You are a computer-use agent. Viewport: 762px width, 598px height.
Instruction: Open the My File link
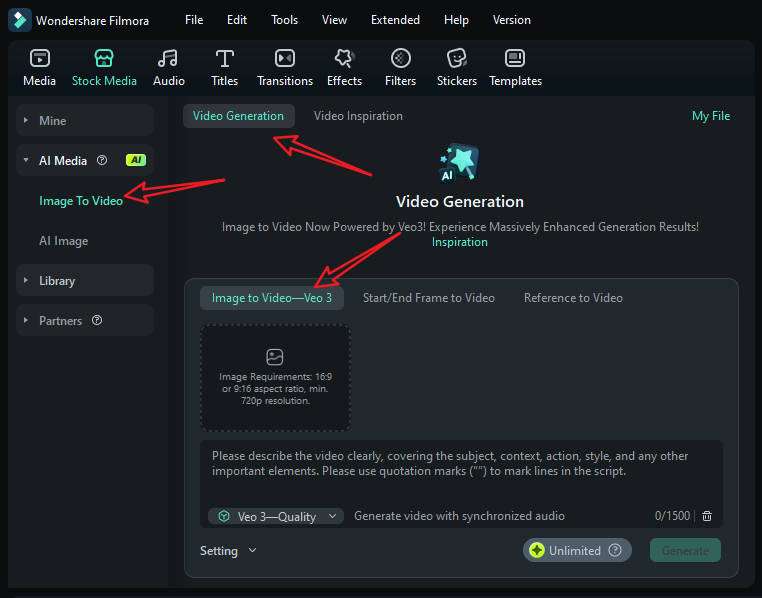[x=711, y=116]
